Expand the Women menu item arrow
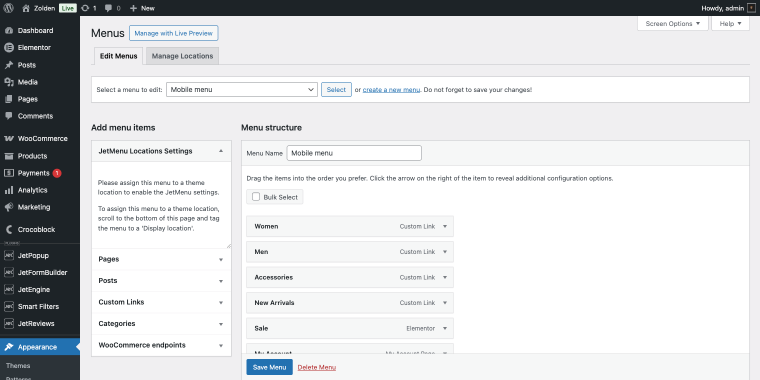 coord(445,226)
